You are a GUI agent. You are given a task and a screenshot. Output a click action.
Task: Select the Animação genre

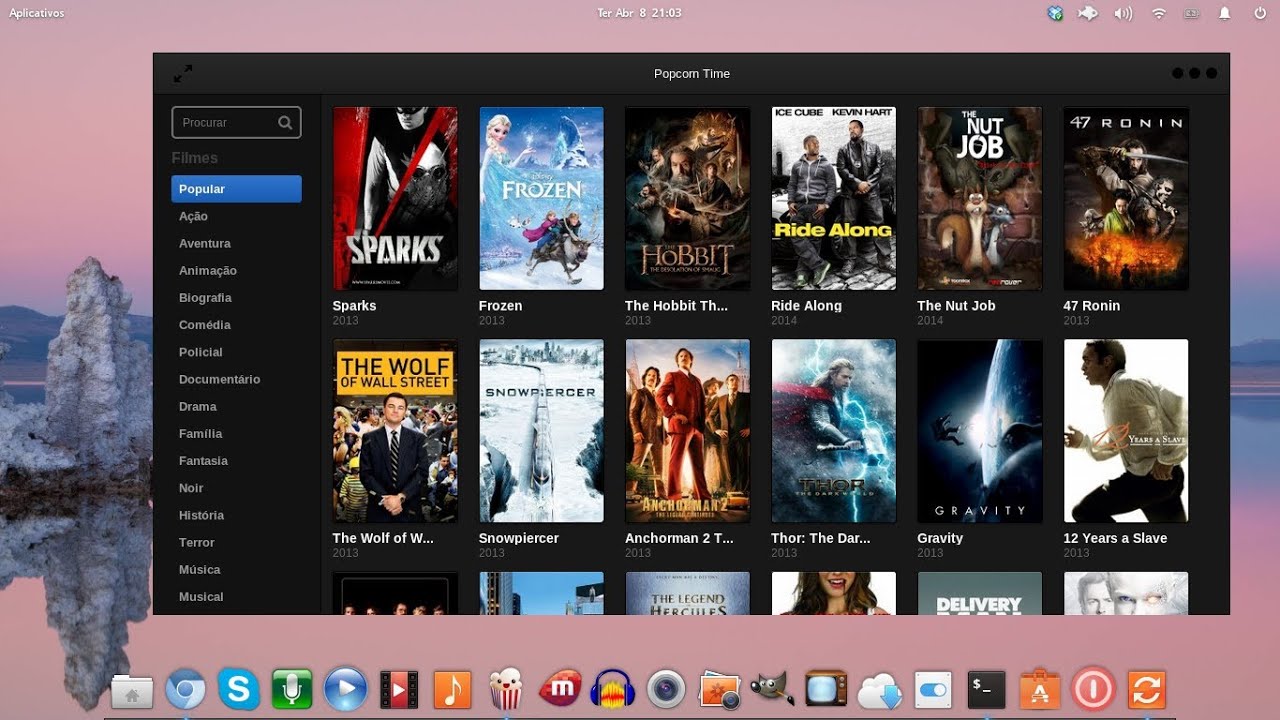(x=207, y=270)
